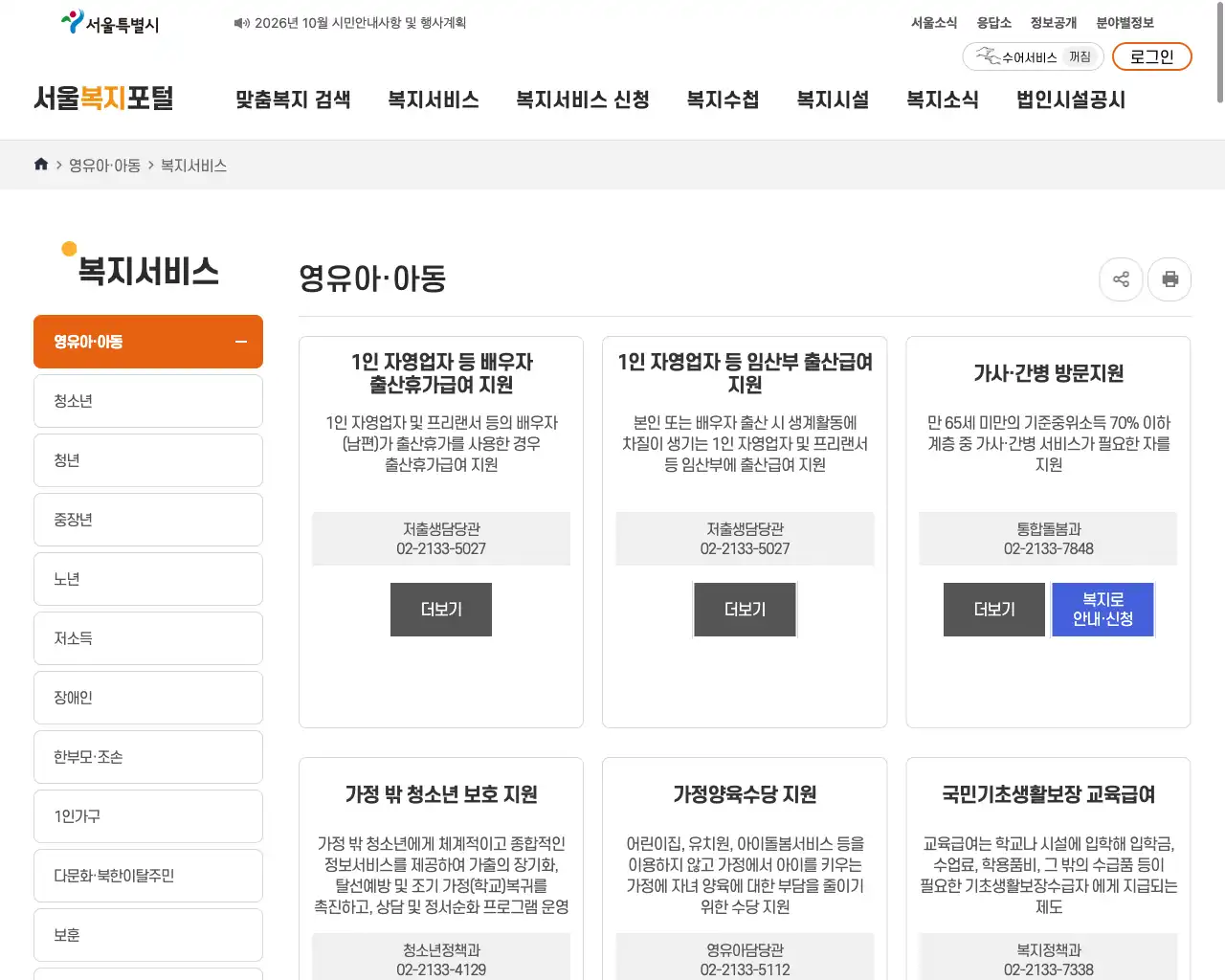
Task: Click 더보기 for 가사·간병 방문지원
Action: (994, 610)
